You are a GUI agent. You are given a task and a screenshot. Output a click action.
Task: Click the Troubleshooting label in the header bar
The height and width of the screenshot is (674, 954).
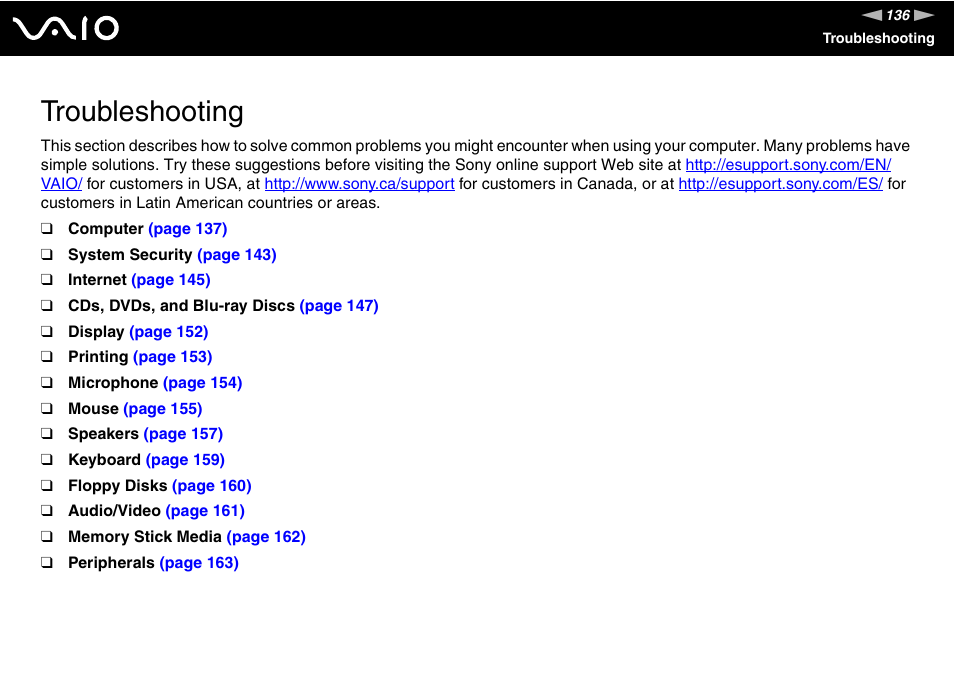(879, 38)
